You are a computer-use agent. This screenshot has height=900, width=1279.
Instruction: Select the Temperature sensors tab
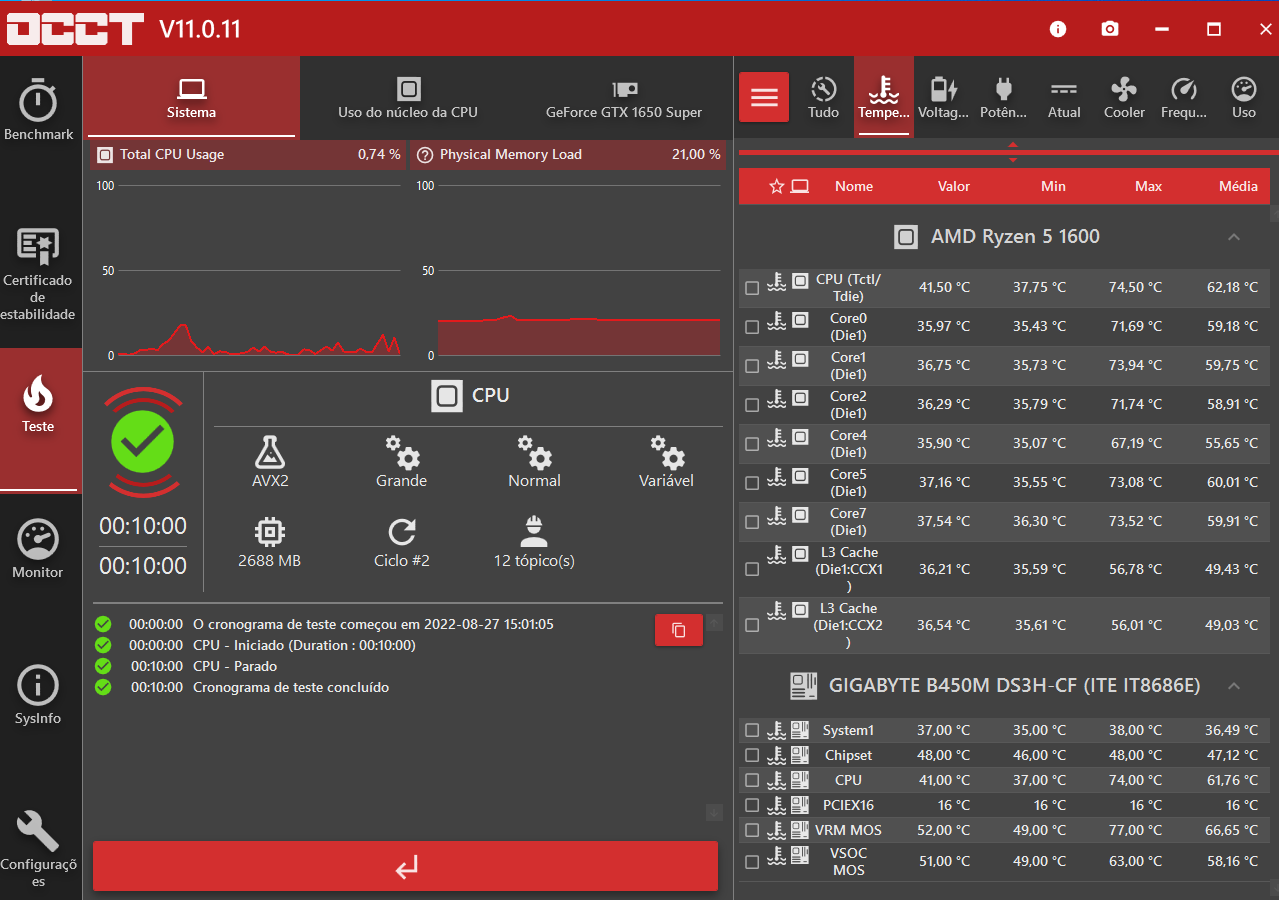click(x=884, y=97)
